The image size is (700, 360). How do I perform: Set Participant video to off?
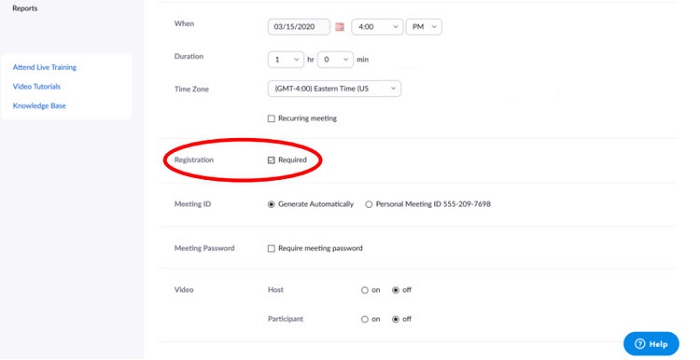396,319
